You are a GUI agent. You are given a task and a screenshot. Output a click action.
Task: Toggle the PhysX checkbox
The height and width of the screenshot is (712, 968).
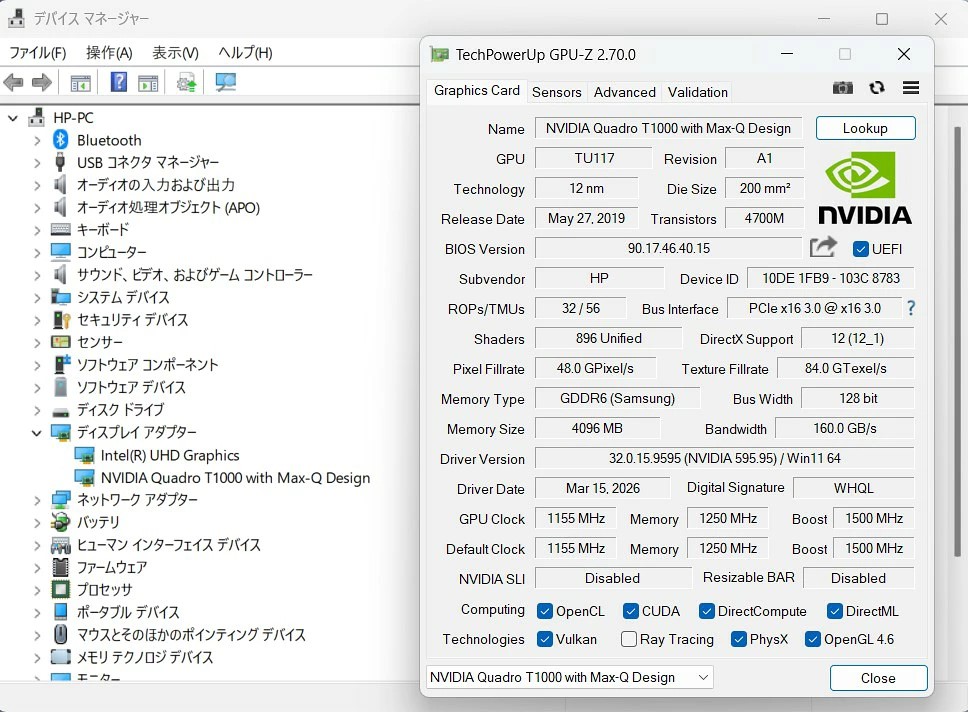click(x=738, y=639)
